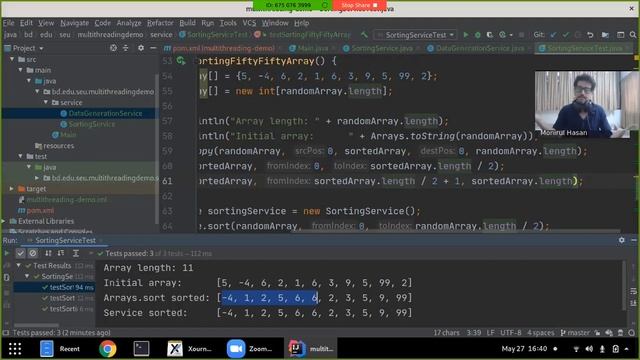Click the 3:39 caret position indicator
Image resolution: width=640 pixels, height=360 pixels.
click(x=473, y=333)
